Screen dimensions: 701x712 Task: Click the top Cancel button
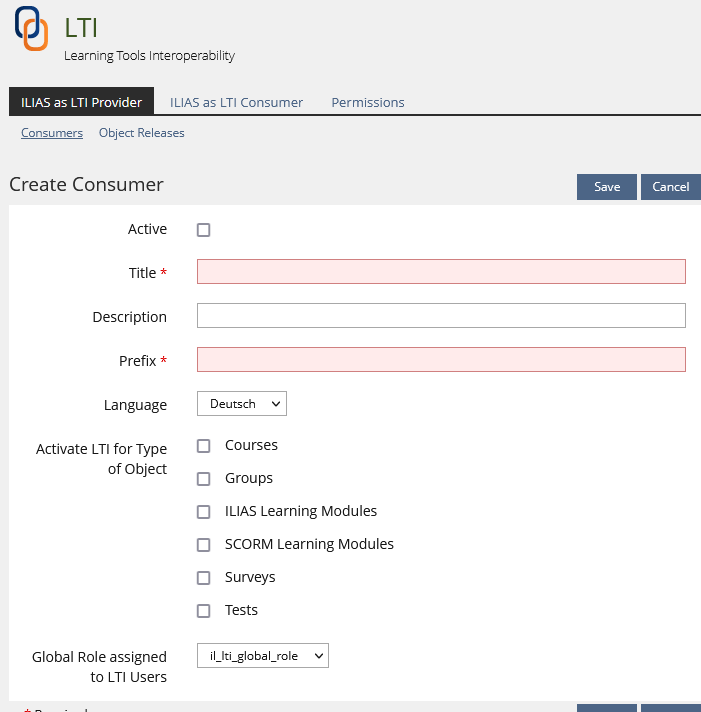point(670,187)
